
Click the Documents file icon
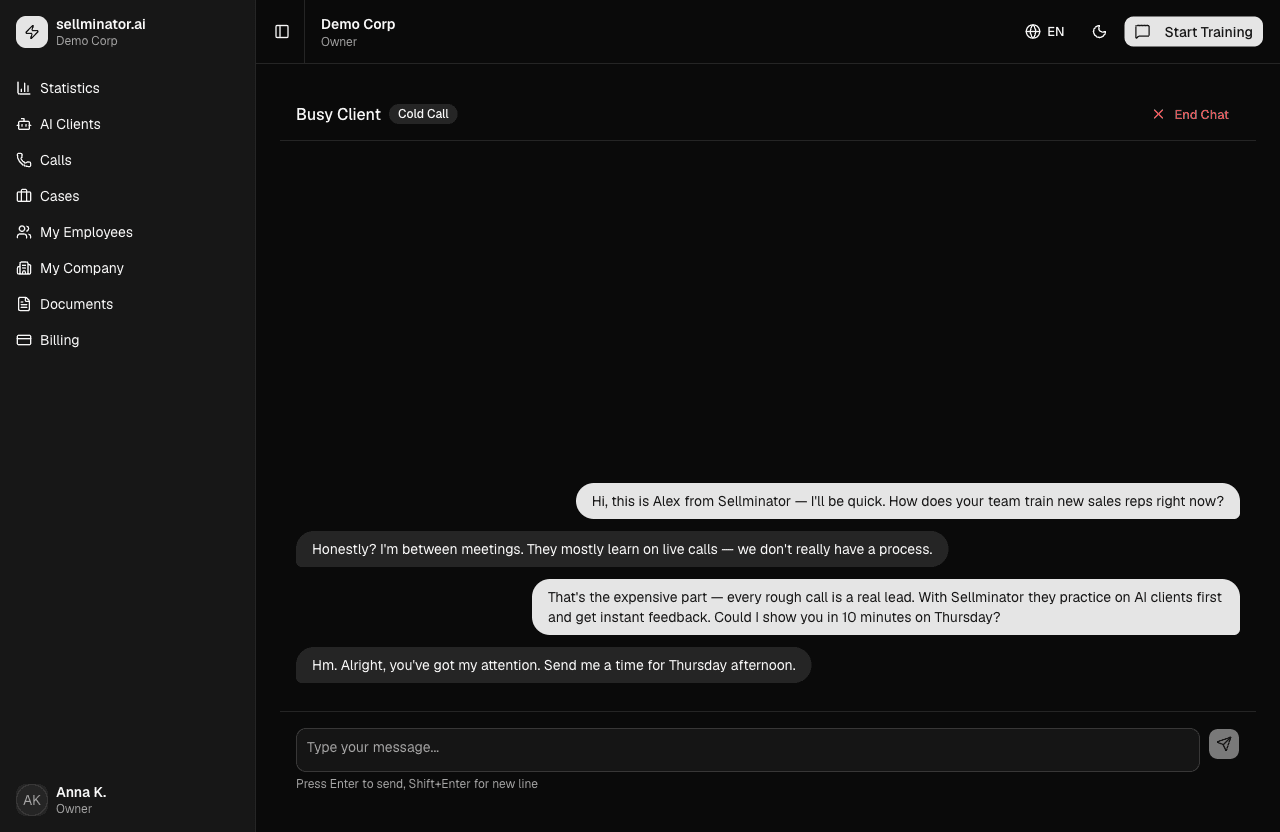point(24,304)
